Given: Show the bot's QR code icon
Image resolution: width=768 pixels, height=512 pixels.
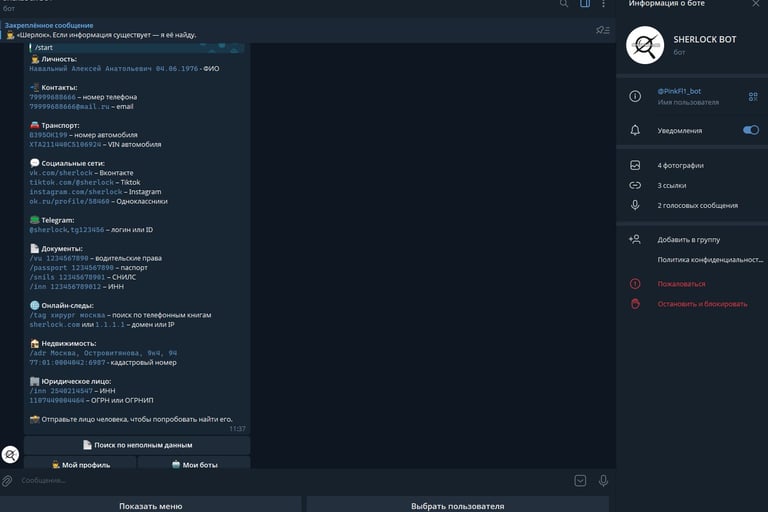Looking at the screenshot, I should pyautogui.click(x=753, y=97).
